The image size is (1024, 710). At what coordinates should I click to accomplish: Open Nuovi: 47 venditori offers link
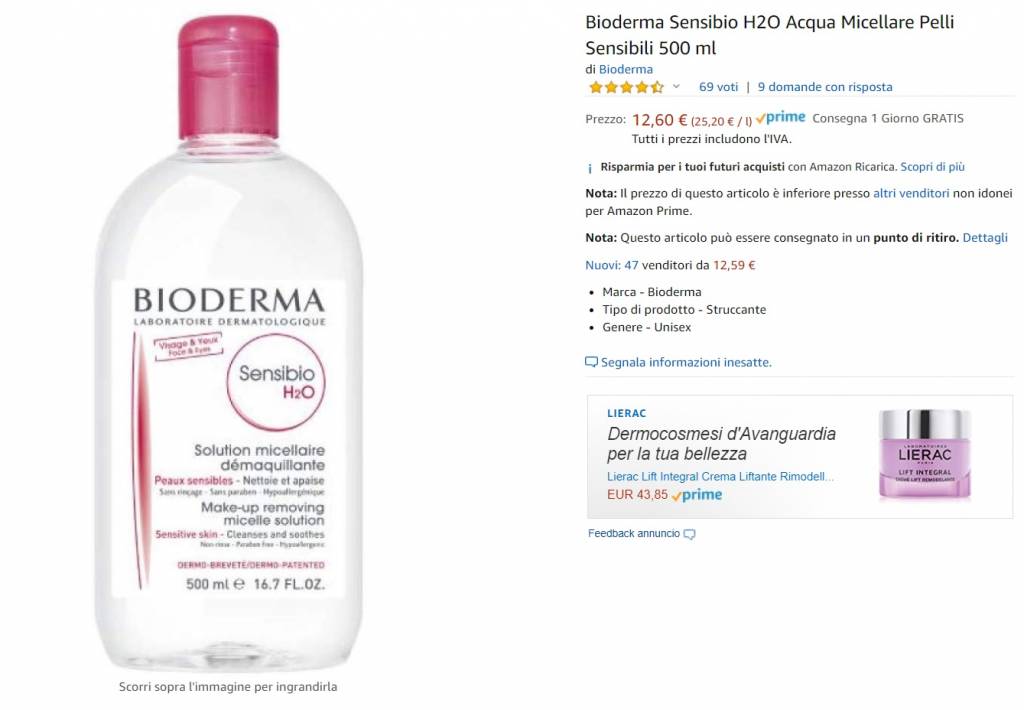pyautogui.click(x=670, y=265)
